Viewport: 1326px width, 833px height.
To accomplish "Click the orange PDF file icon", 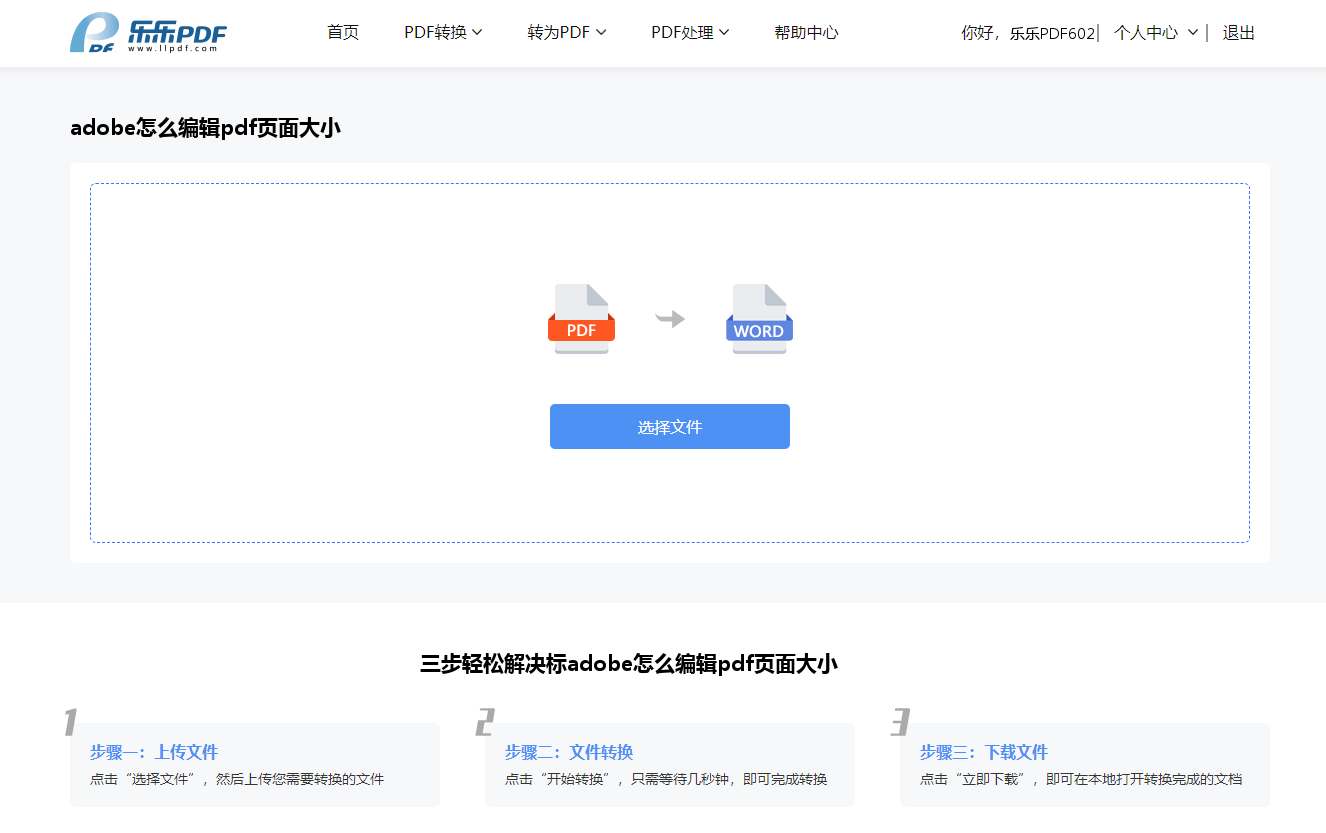I will 581,319.
